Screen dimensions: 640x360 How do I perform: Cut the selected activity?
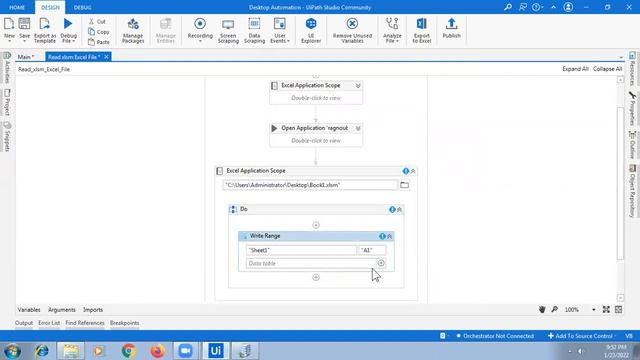click(x=97, y=21)
